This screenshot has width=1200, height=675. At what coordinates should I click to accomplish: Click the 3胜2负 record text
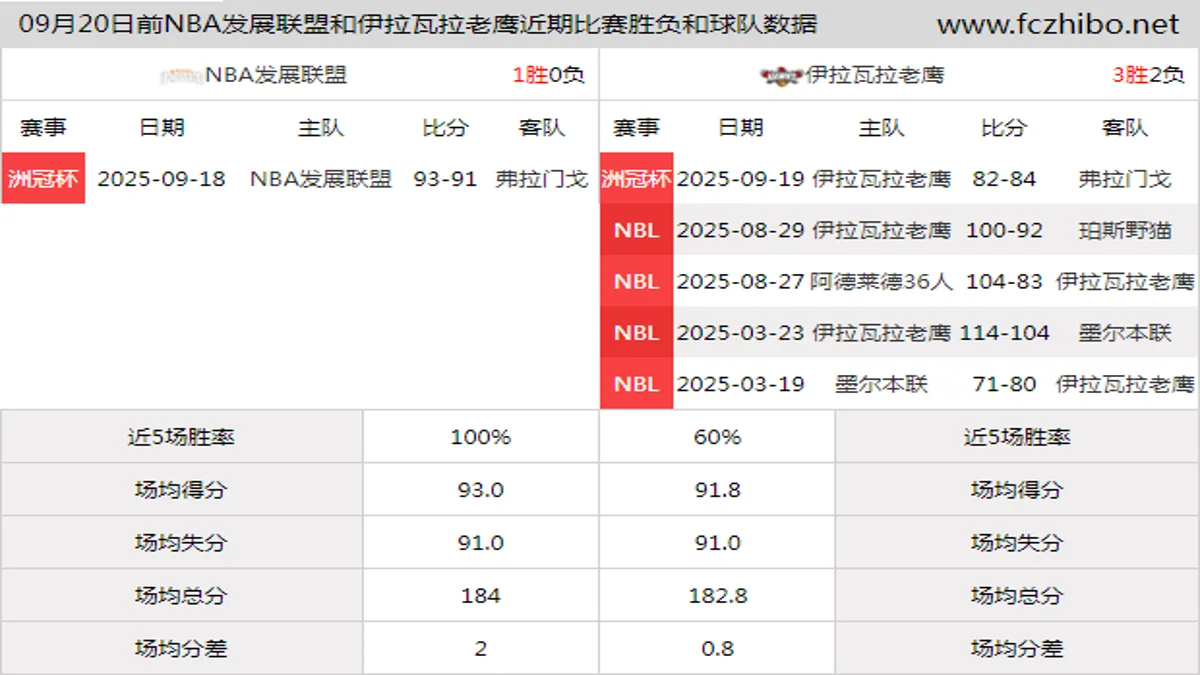point(1147,75)
